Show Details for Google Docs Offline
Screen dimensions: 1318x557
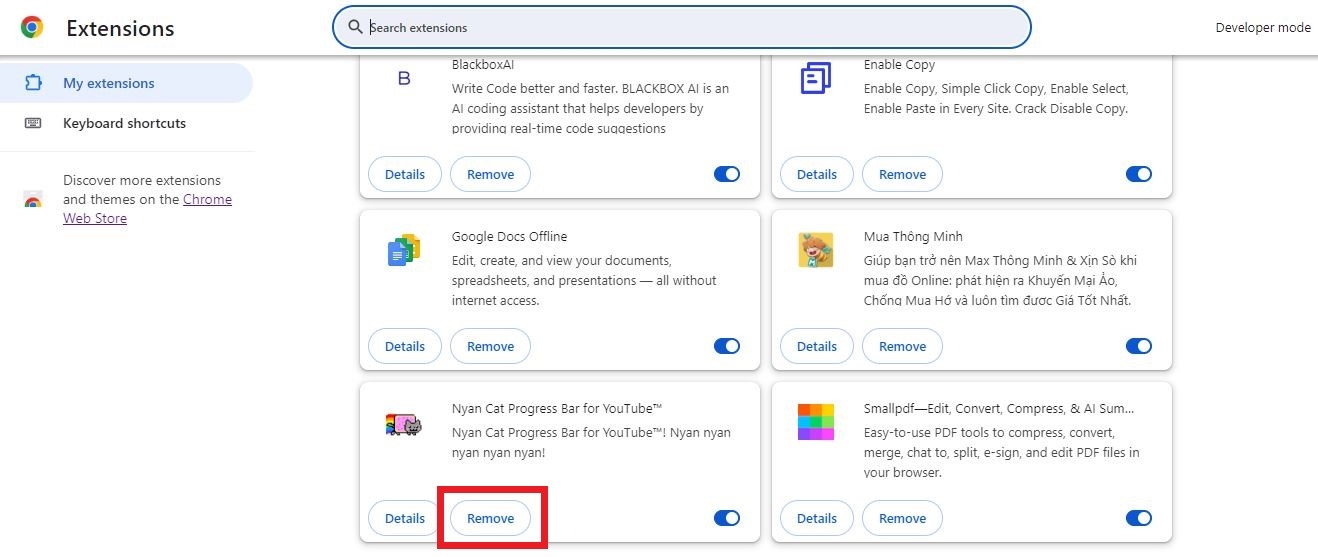tap(405, 346)
